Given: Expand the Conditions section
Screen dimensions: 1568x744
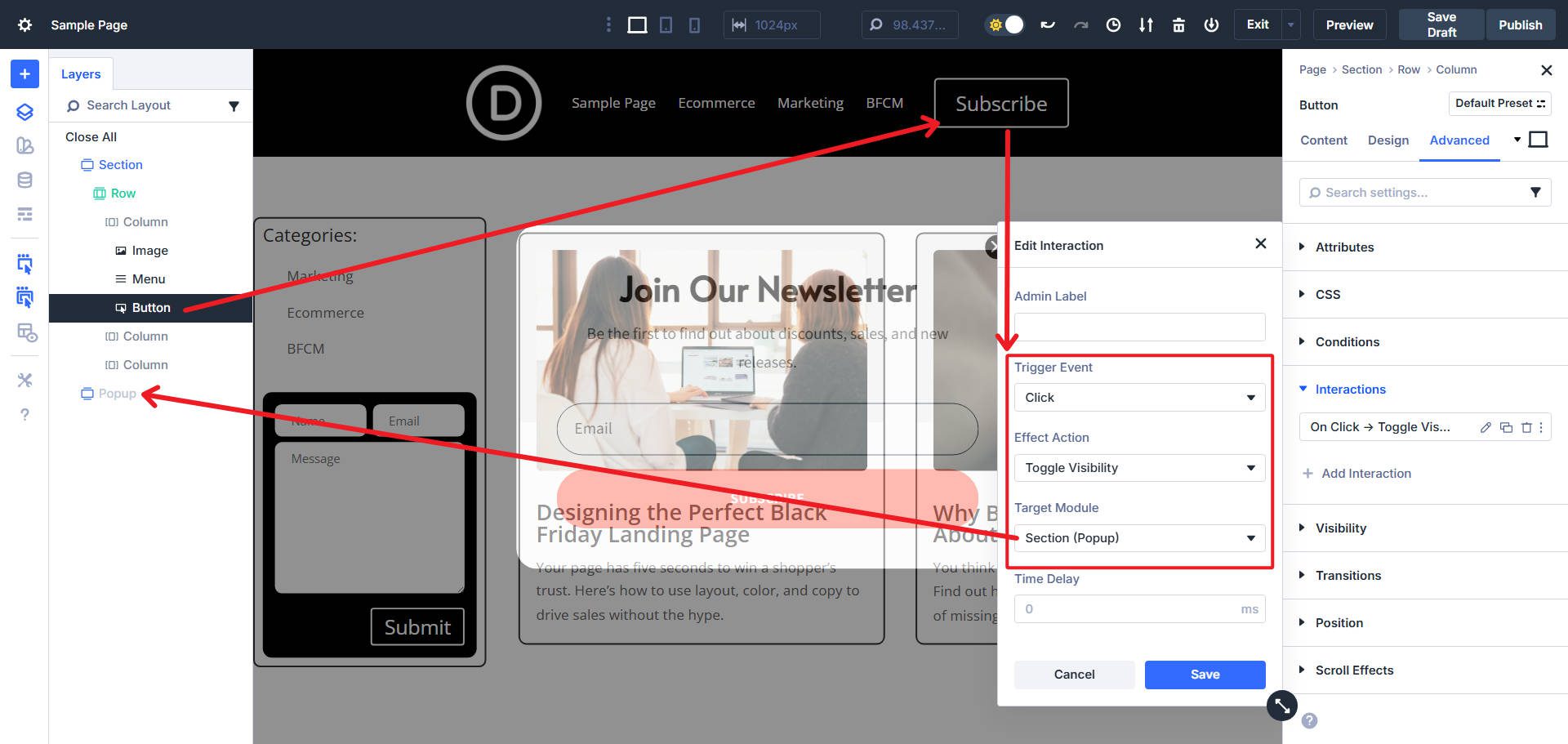Looking at the screenshot, I should pyautogui.click(x=1347, y=341).
